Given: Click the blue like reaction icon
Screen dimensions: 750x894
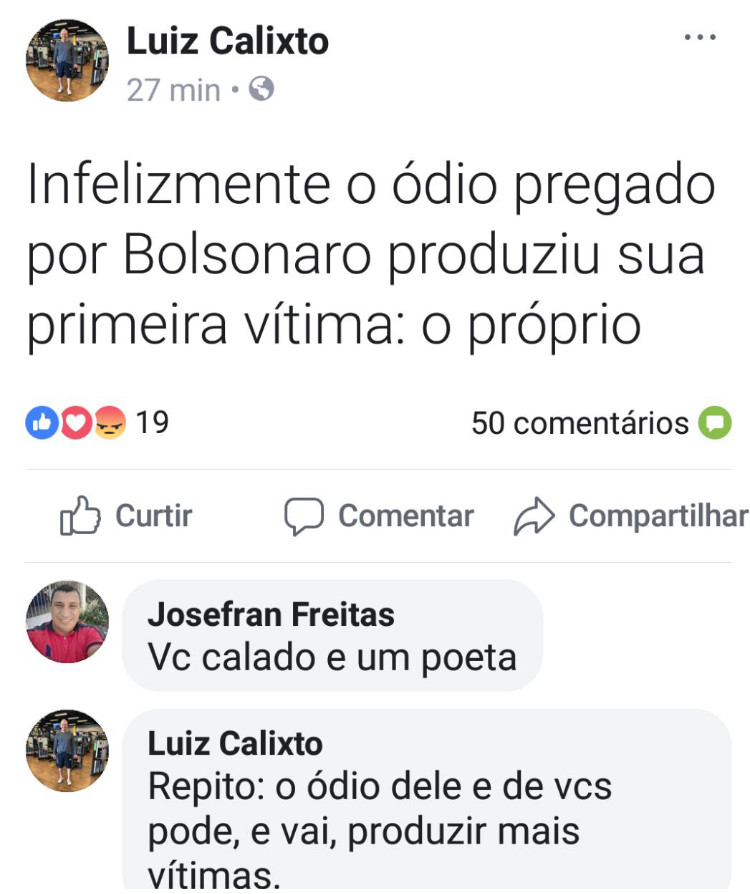Looking at the screenshot, I should click(x=42, y=422).
